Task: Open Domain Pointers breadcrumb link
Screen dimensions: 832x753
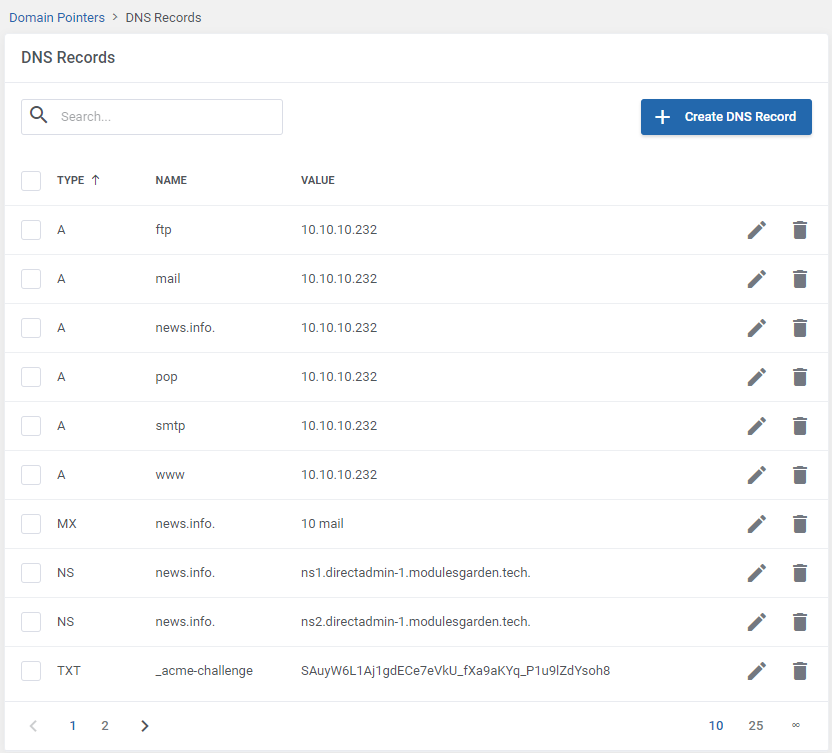Action: pyautogui.click(x=57, y=18)
